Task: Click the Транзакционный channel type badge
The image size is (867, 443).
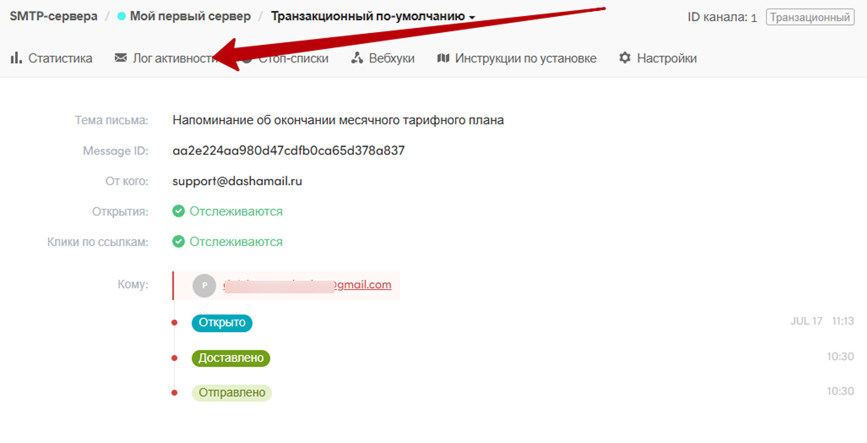Action: 810,17
